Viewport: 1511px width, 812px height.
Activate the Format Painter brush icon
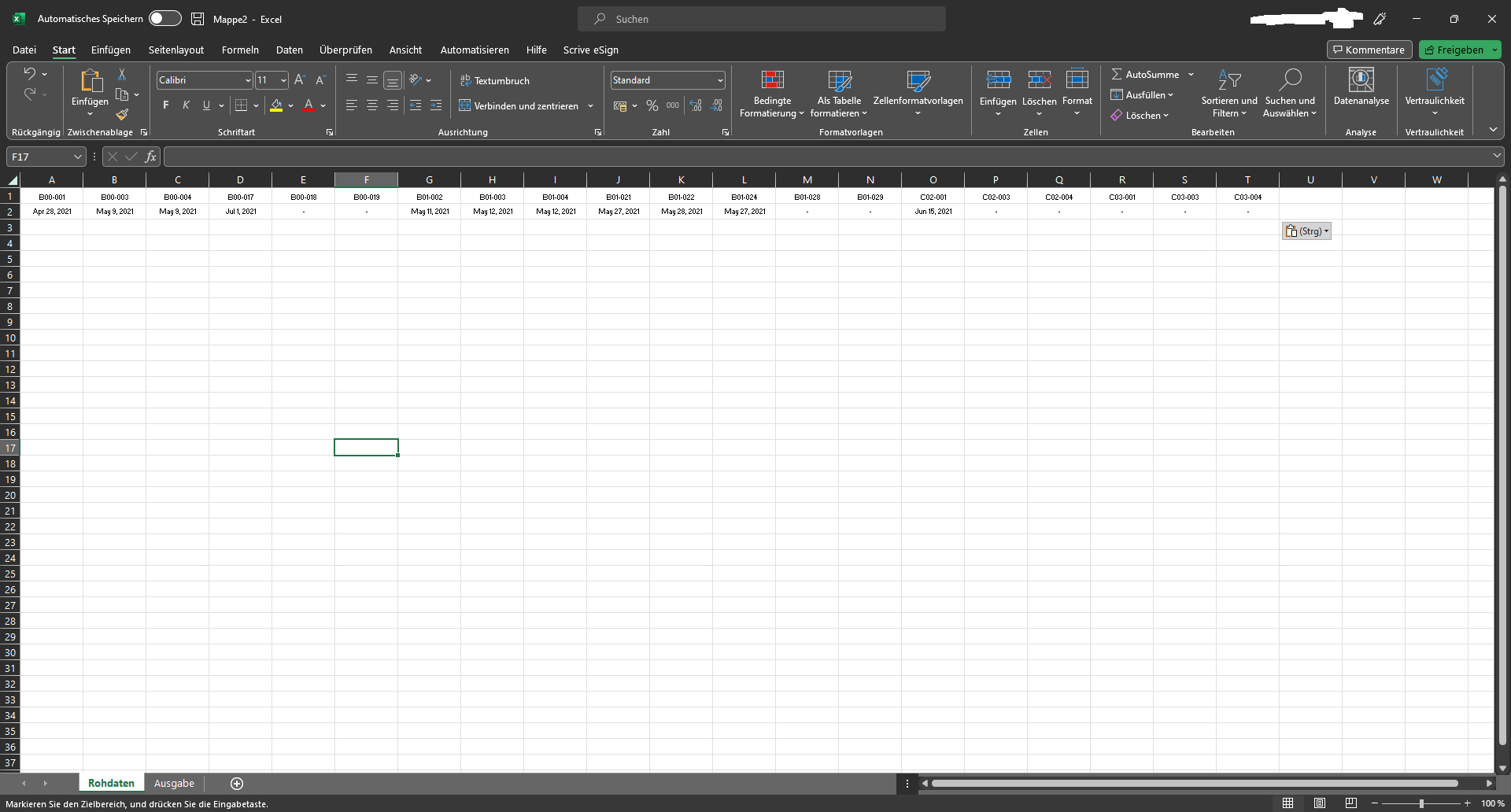tap(122, 115)
